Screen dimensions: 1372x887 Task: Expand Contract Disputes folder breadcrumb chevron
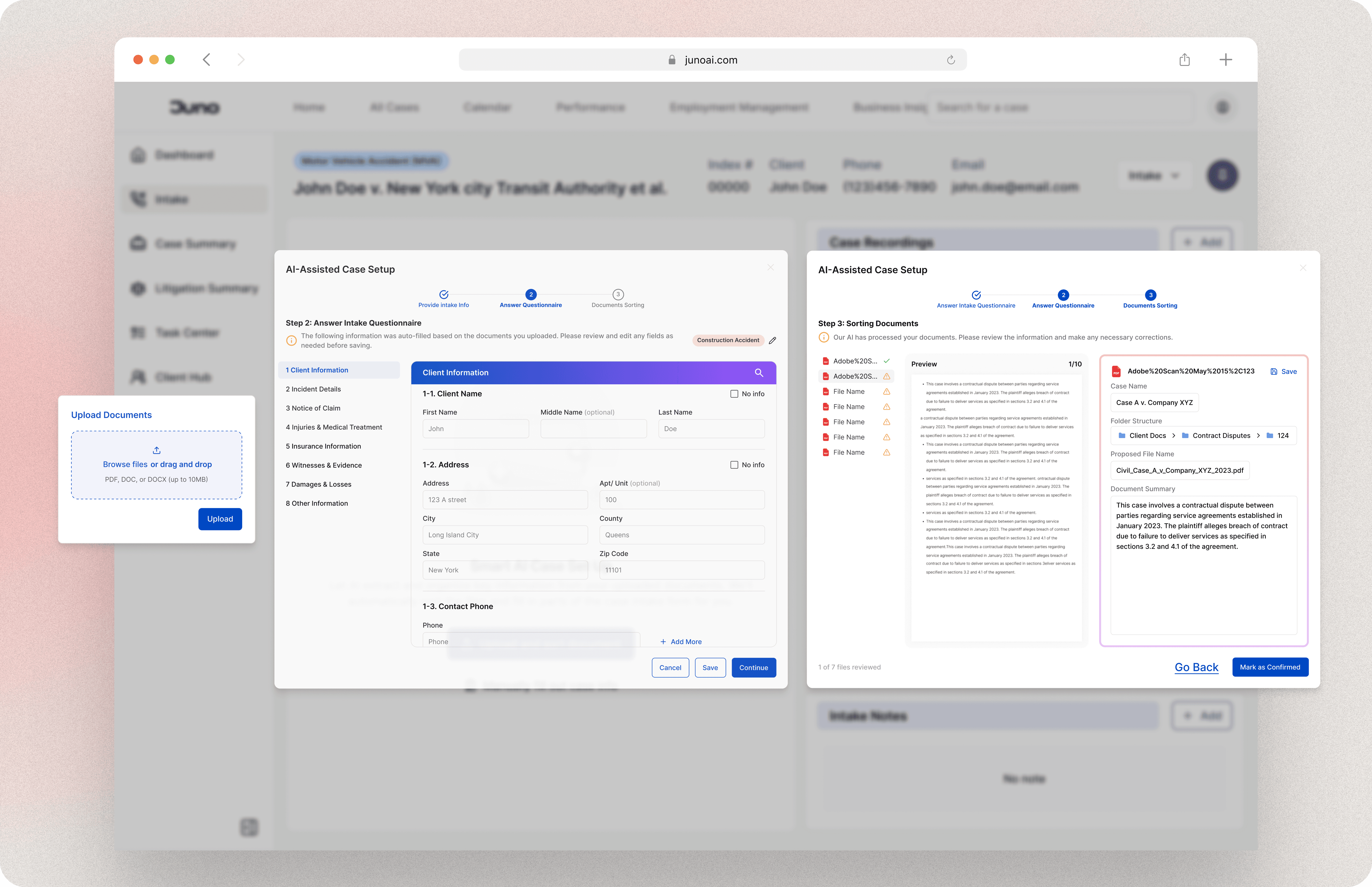(x=1258, y=435)
